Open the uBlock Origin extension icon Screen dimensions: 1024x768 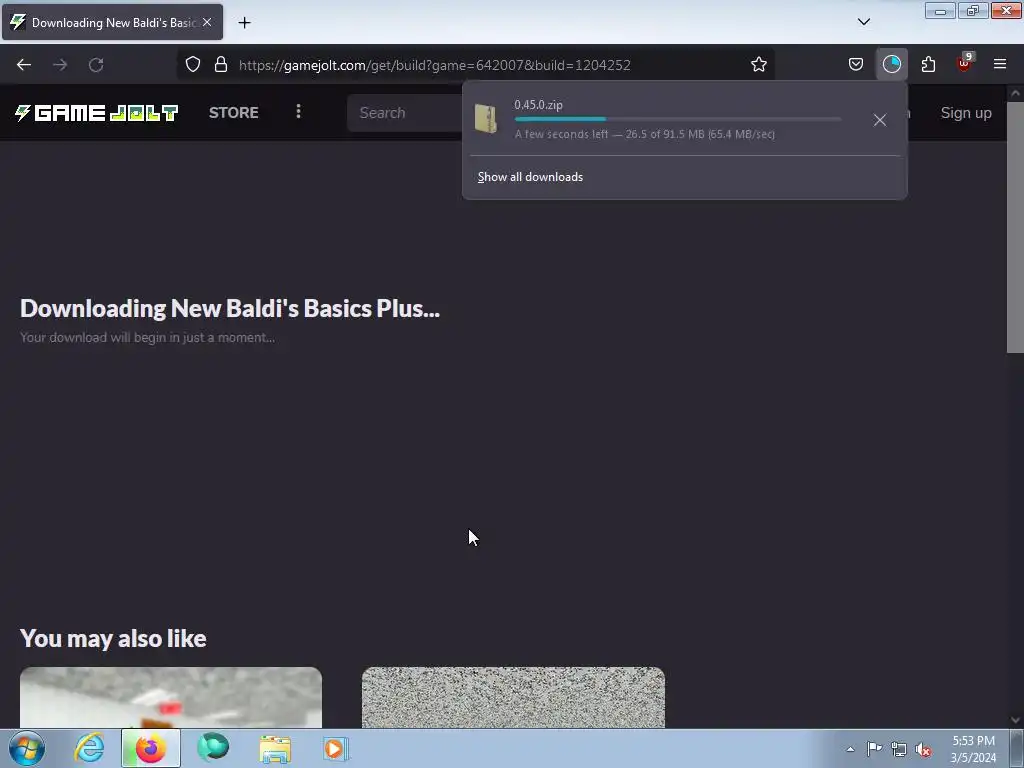click(964, 64)
